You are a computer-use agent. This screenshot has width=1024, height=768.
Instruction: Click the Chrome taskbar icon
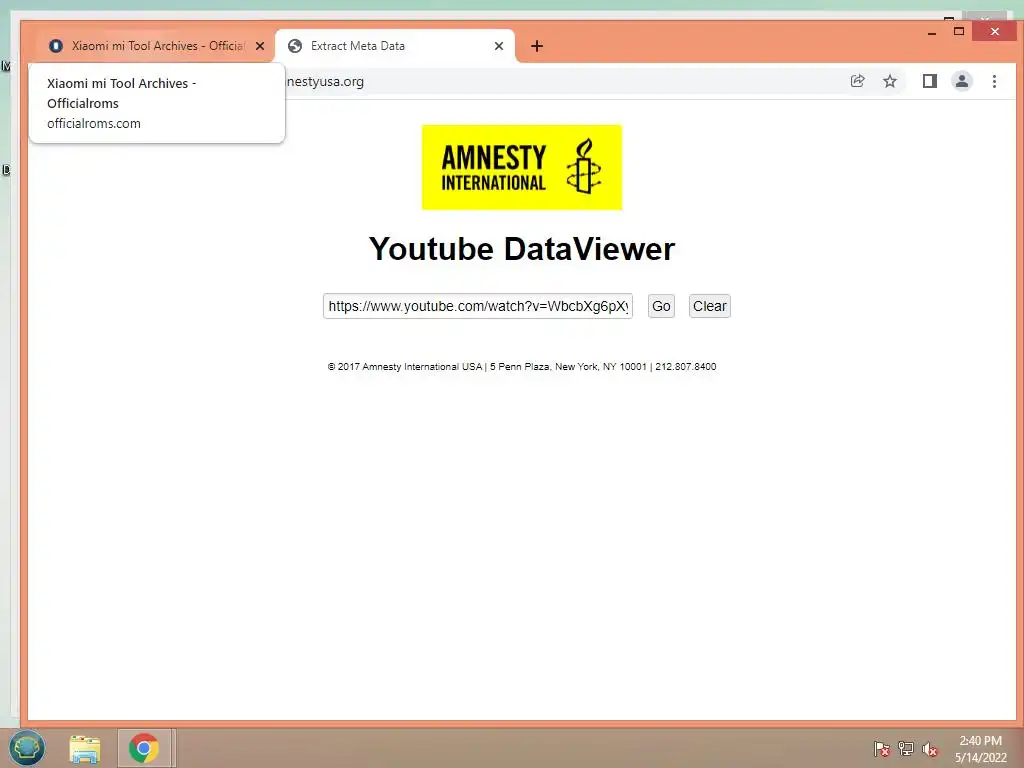click(x=144, y=748)
